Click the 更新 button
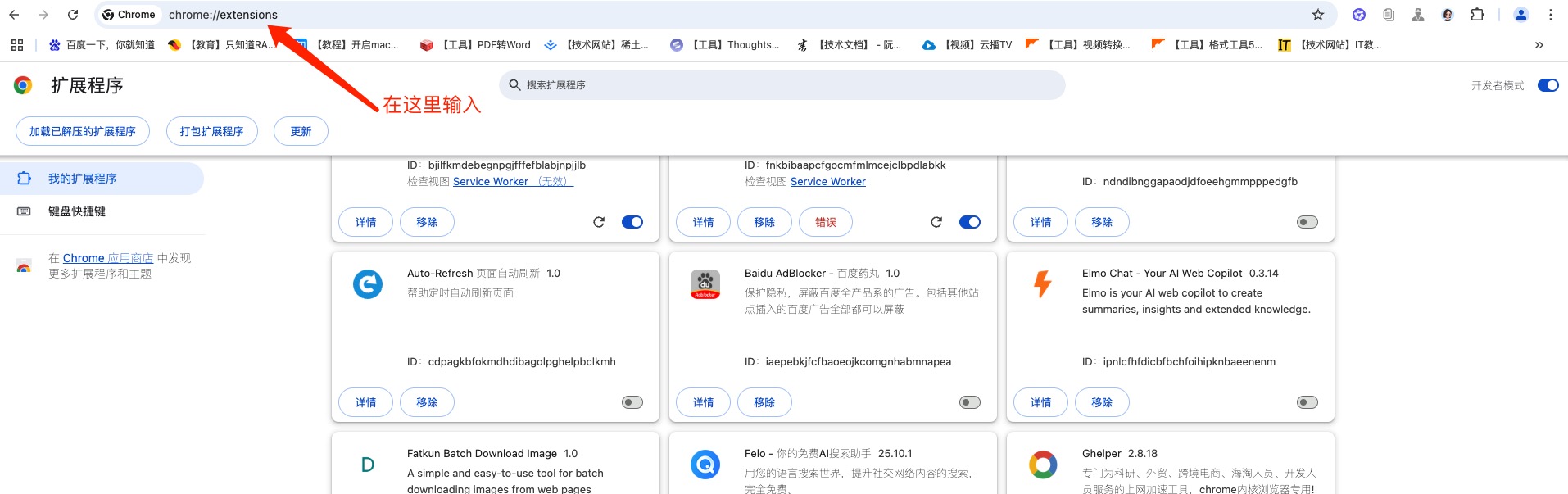 tap(301, 131)
